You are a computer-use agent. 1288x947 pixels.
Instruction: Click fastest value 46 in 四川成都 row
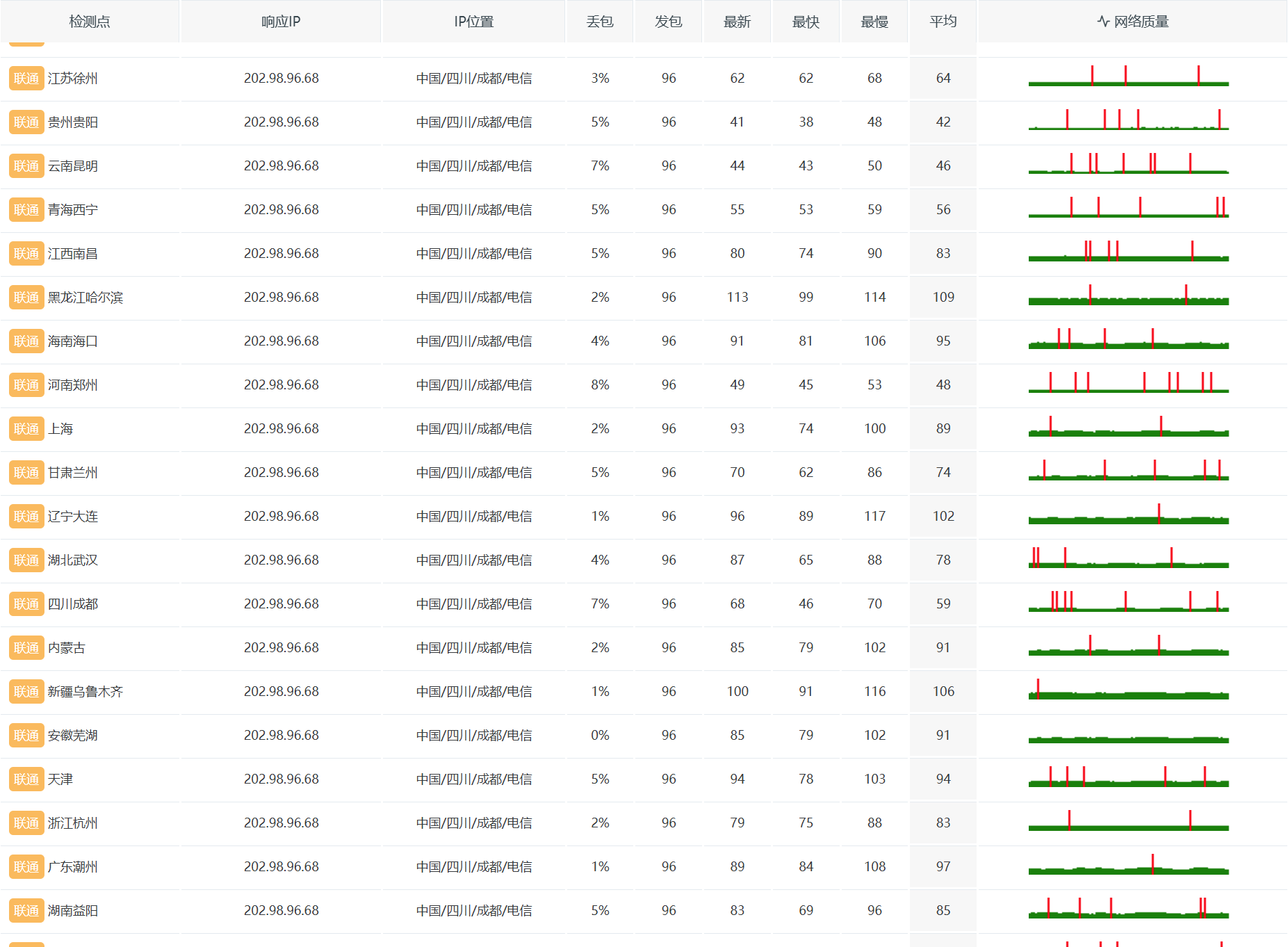(x=806, y=604)
